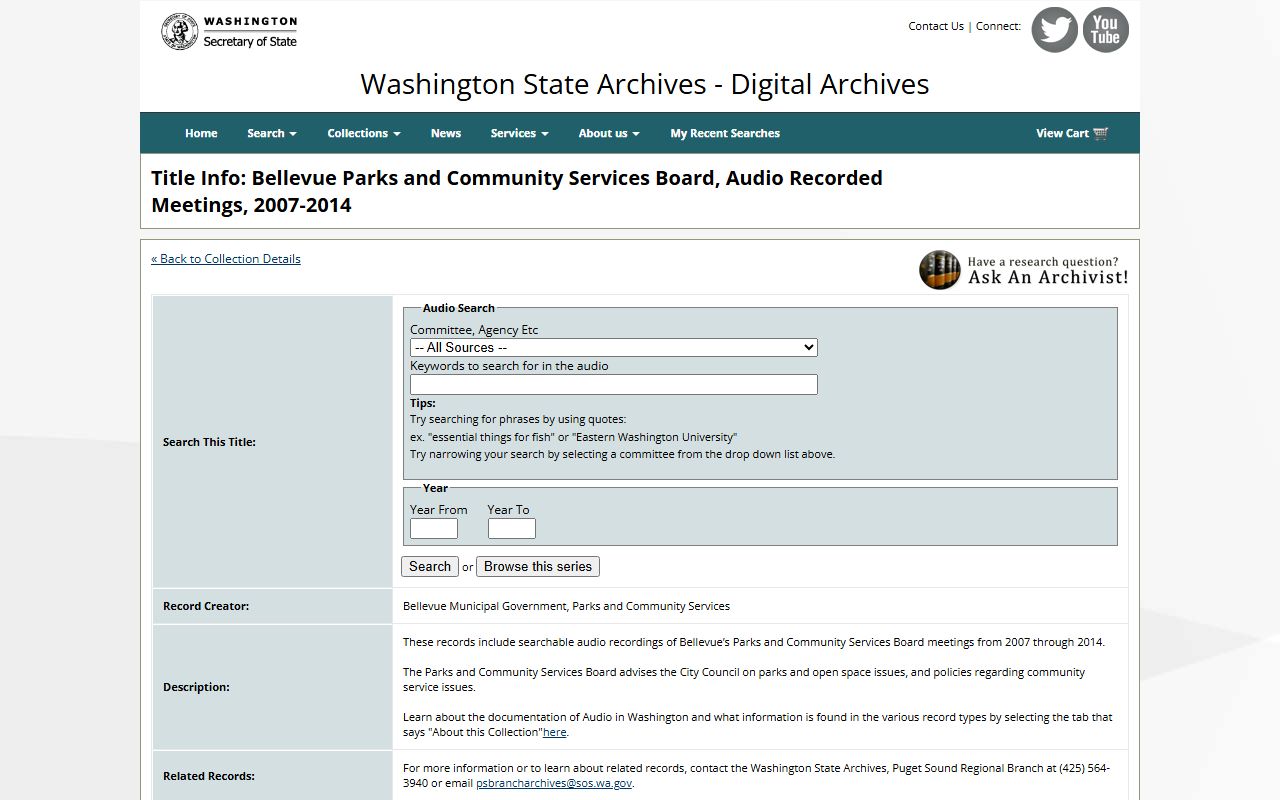Click the Title Info heading text
The height and width of the screenshot is (800, 1280).
517,191
